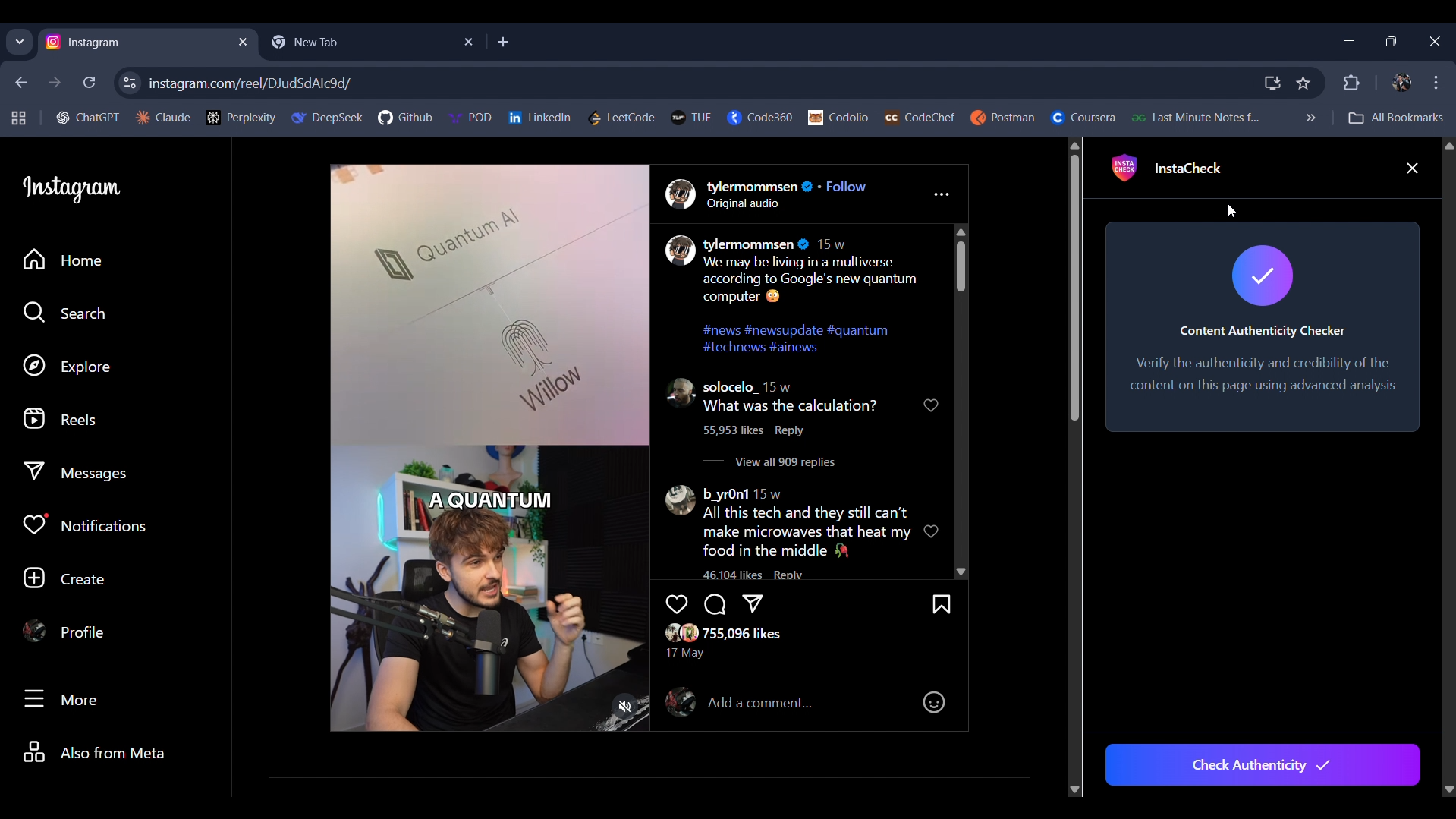Image resolution: width=1456 pixels, height=819 pixels.
Task: Bookmark this page with the star icon
Action: 1303,83
